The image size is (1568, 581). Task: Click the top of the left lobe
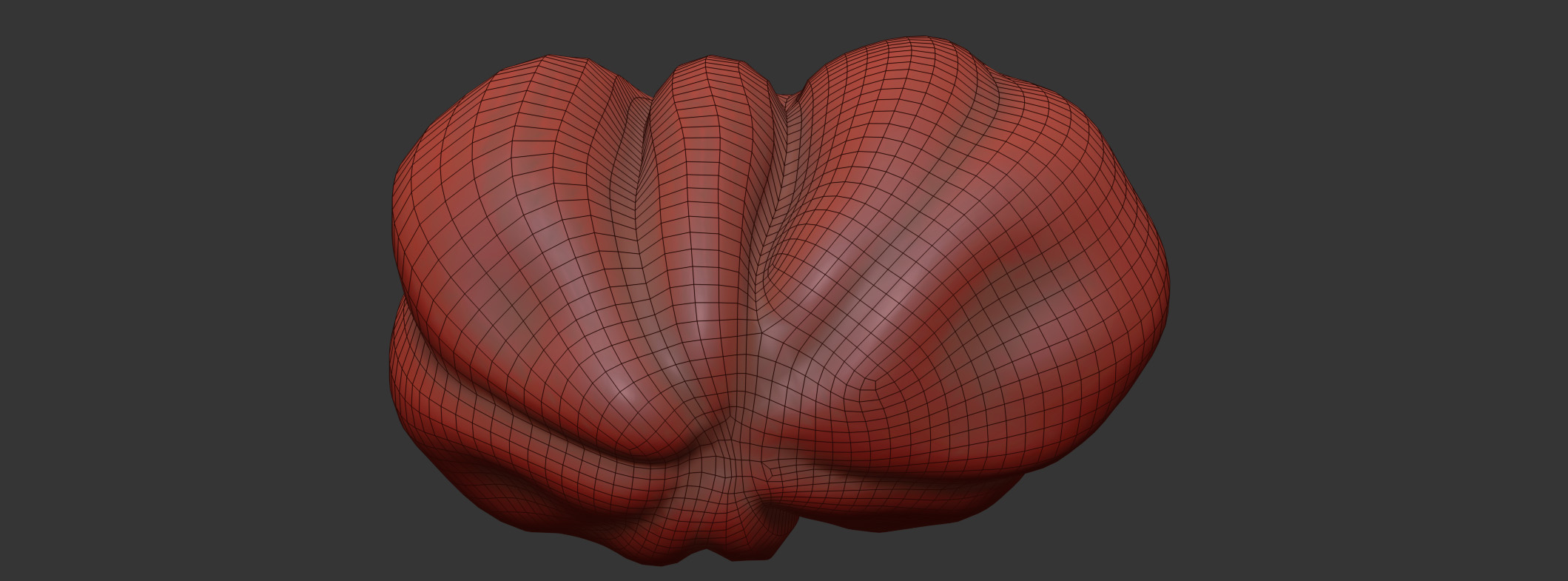[555, 59]
